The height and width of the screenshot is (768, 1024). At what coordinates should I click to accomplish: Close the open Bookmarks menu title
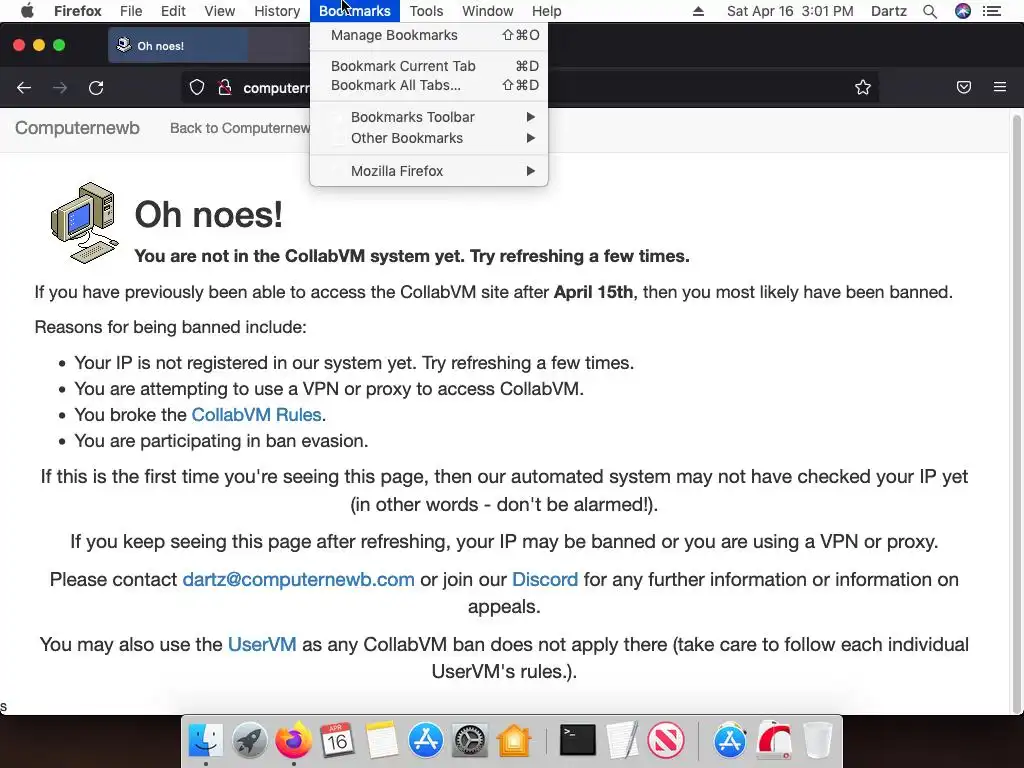point(355,11)
